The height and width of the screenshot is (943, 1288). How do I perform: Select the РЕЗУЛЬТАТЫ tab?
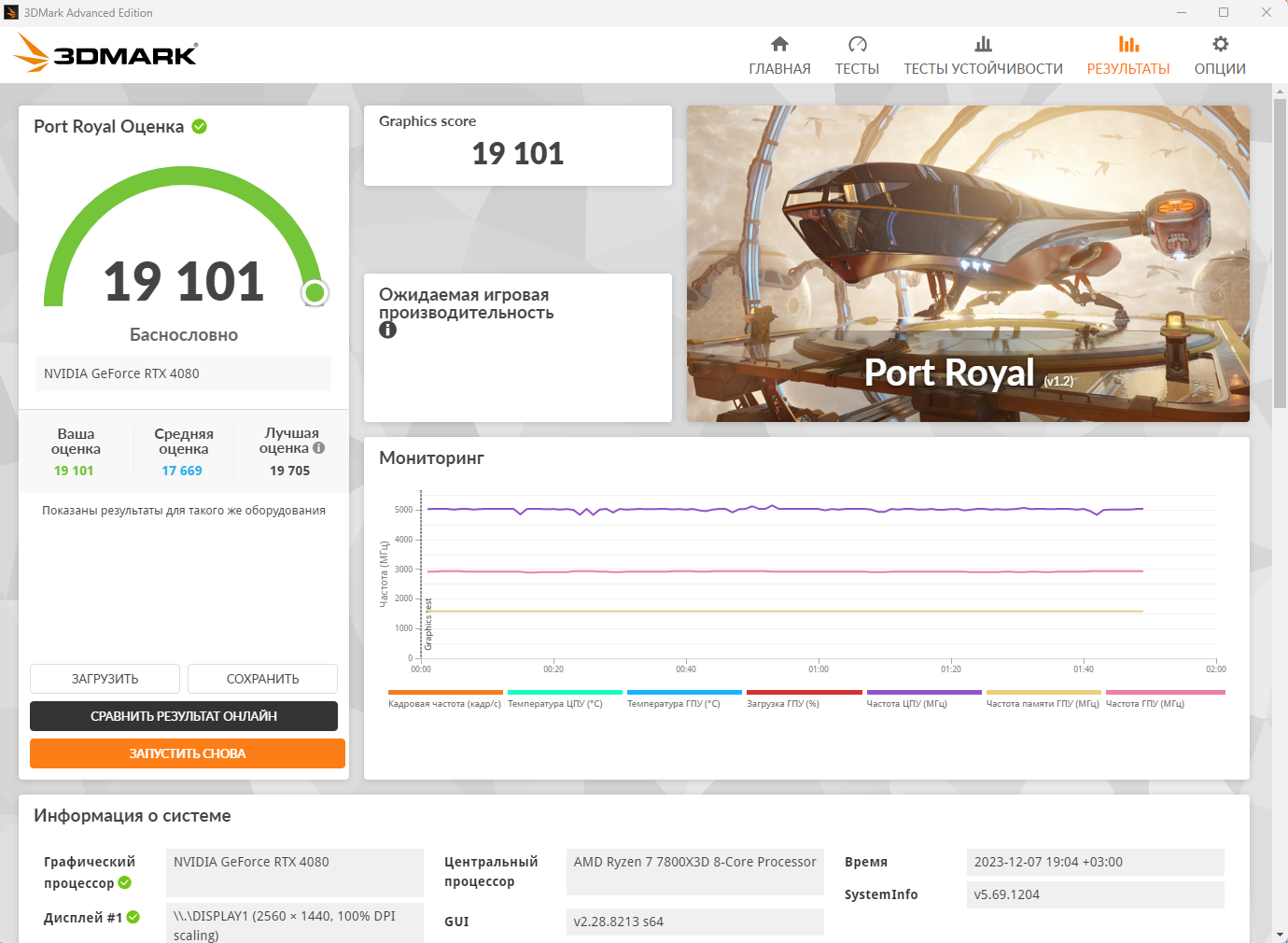click(x=1128, y=56)
